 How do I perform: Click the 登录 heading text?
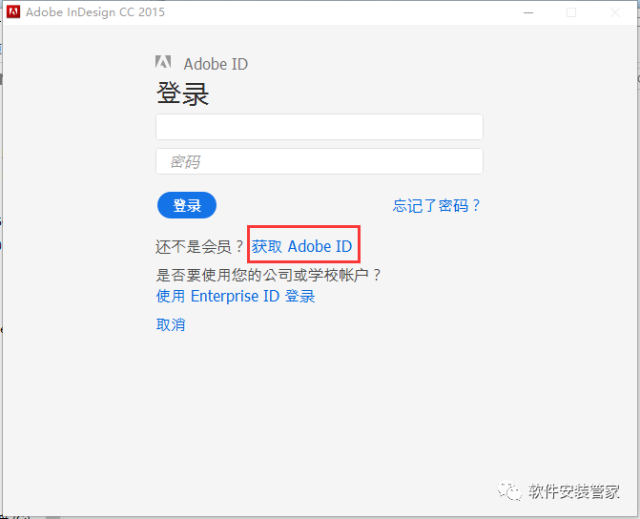pyautogui.click(x=182, y=94)
